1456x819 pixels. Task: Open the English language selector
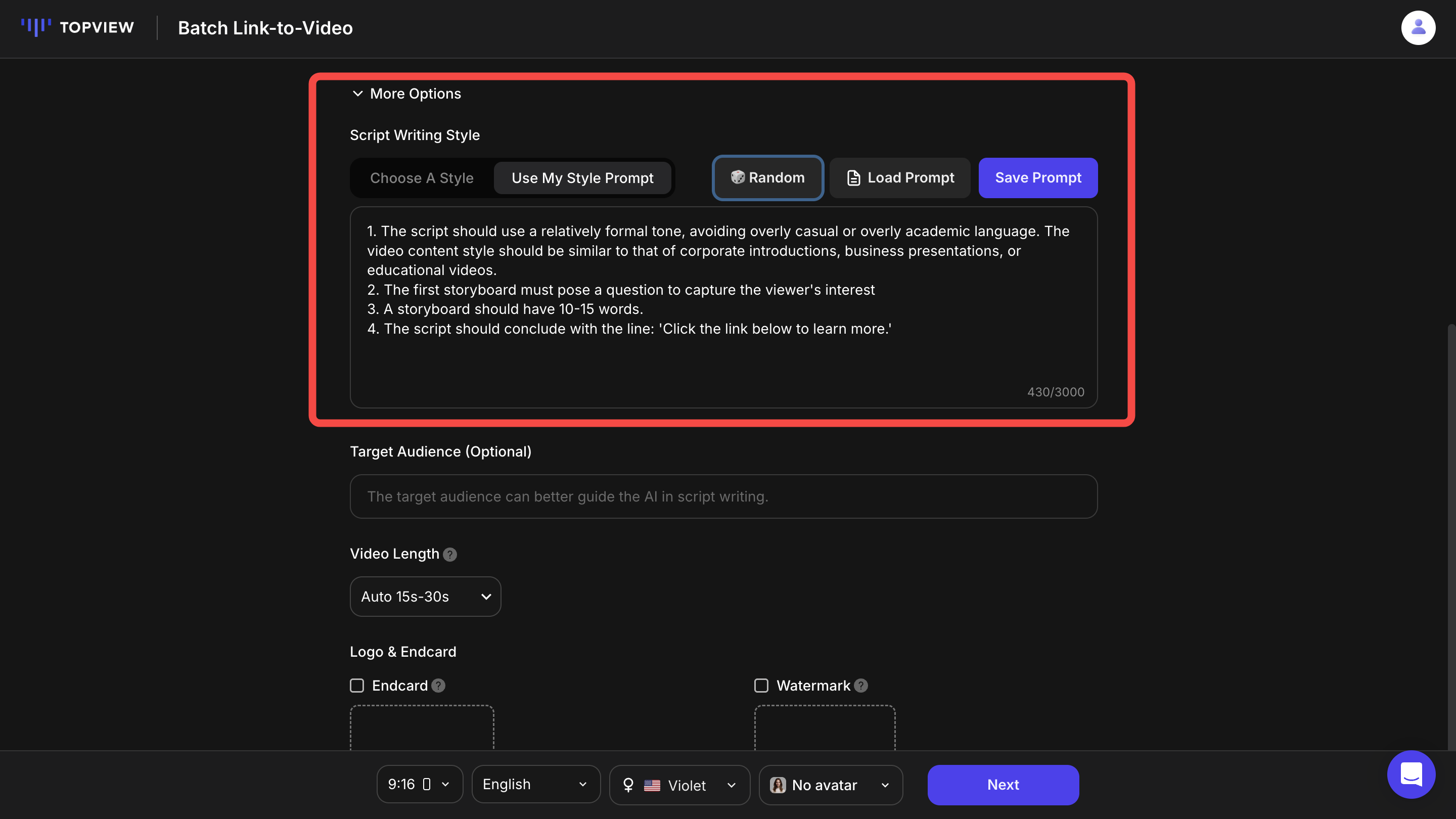tap(535, 785)
